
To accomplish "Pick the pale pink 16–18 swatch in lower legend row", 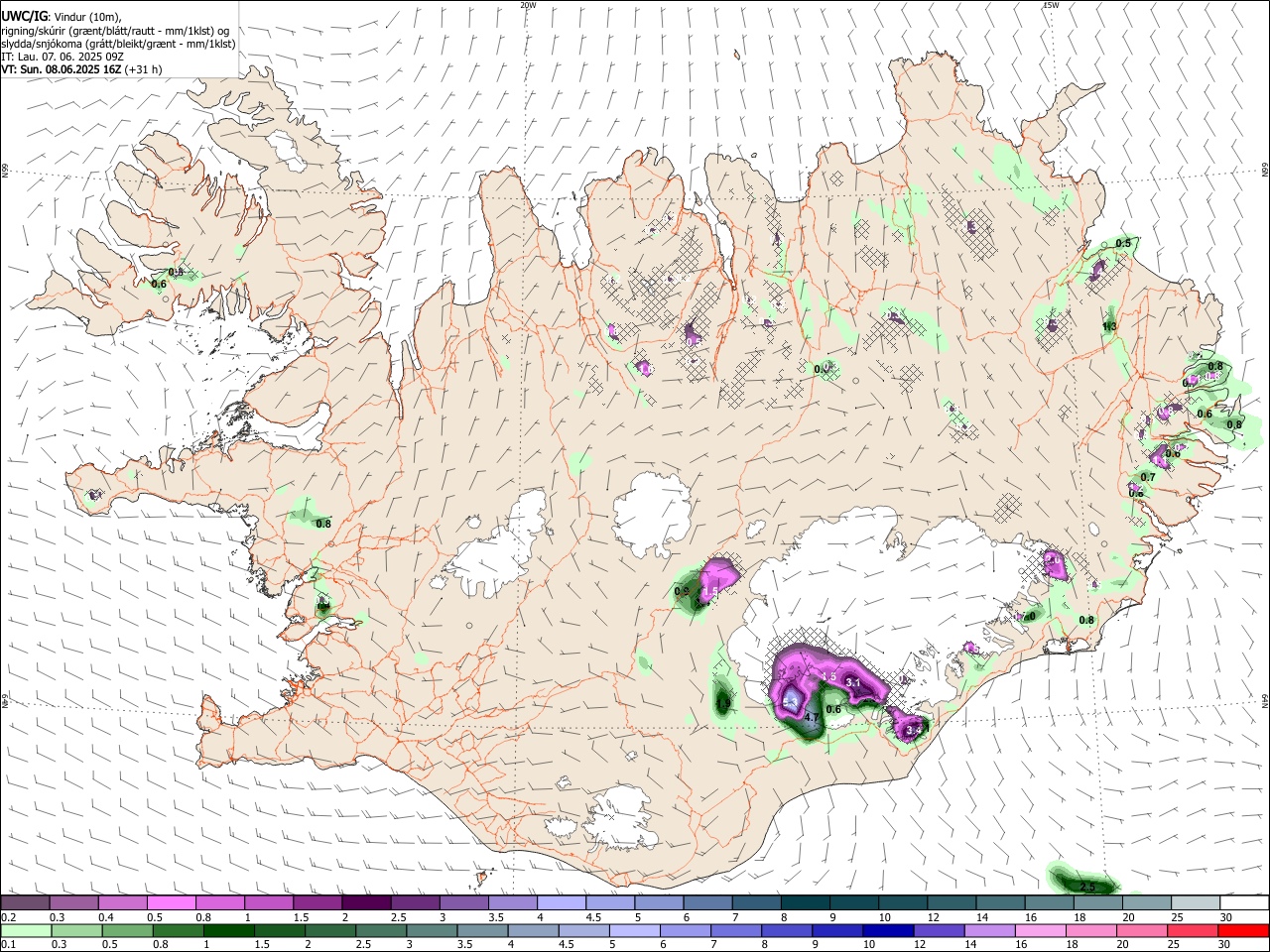I will (1040, 930).
